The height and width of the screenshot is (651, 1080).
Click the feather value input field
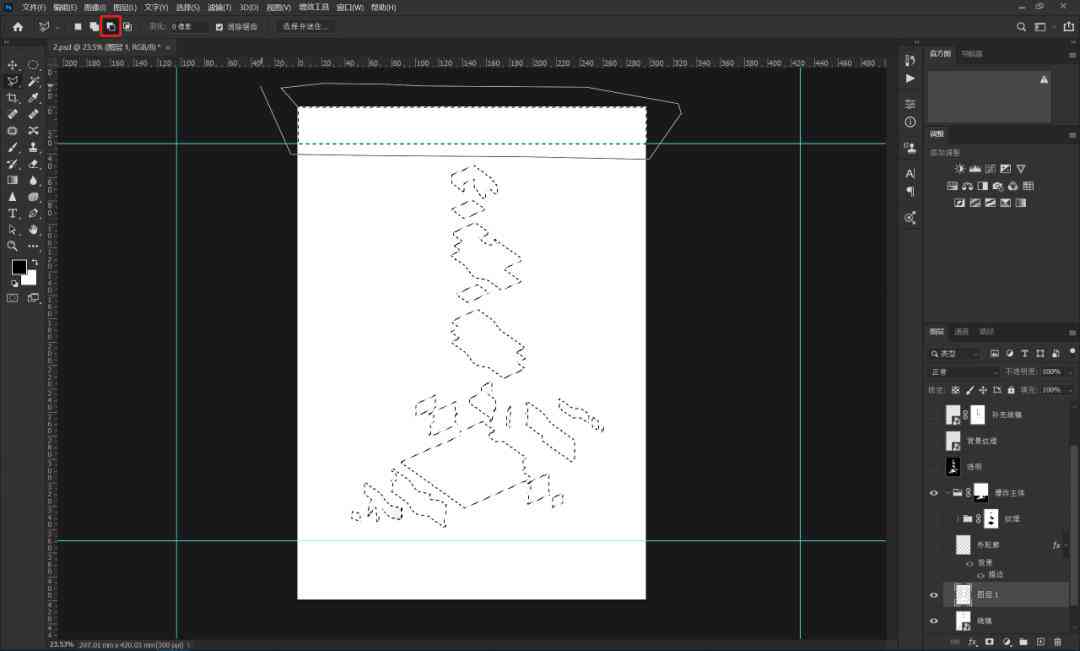point(188,27)
